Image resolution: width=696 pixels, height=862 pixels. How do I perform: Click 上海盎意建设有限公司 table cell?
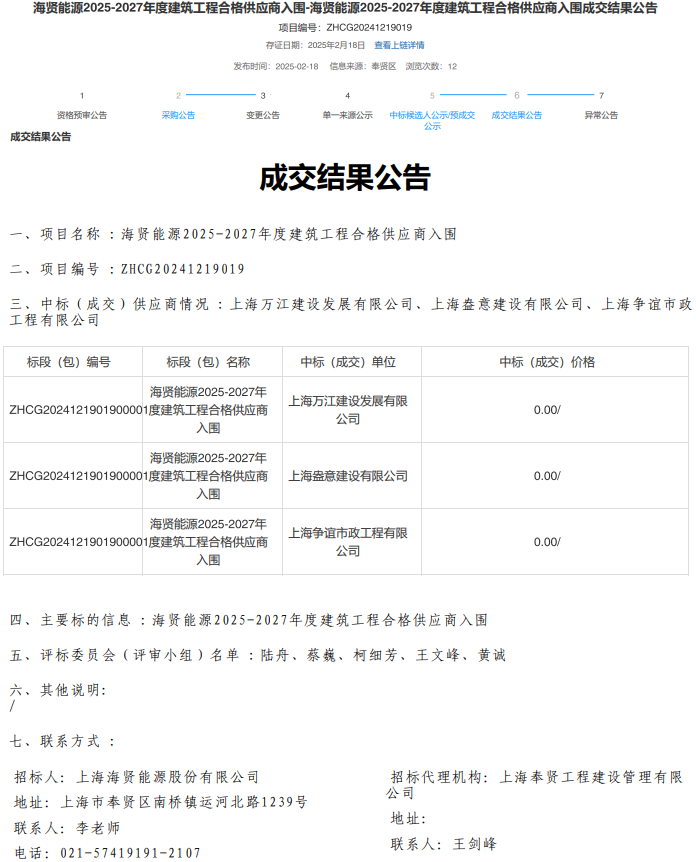tap(347, 476)
